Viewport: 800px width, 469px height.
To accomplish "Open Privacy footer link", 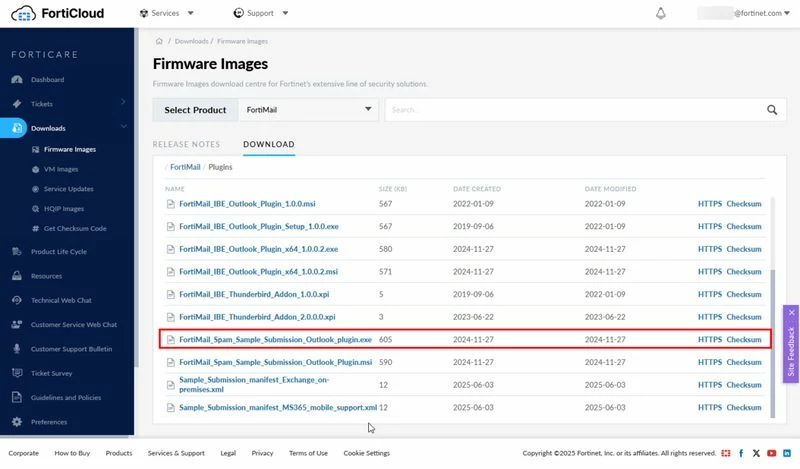I will pyautogui.click(x=262, y=453).
